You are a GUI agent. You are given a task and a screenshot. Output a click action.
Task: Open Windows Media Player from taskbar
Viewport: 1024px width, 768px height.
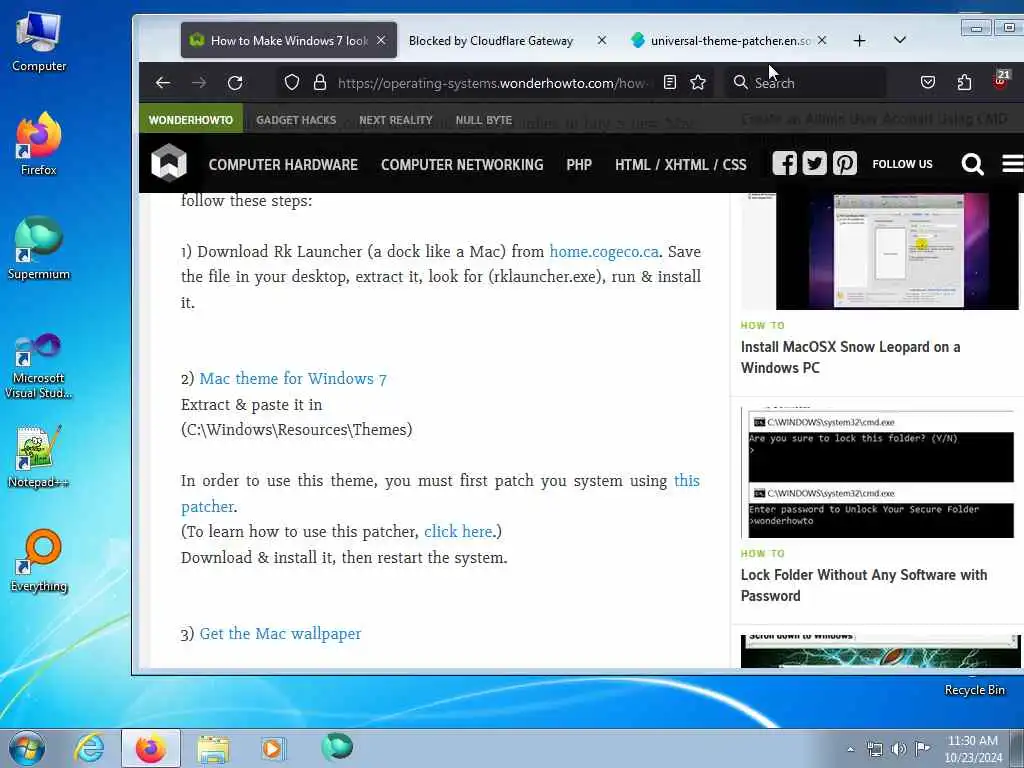tap(273, 748)
